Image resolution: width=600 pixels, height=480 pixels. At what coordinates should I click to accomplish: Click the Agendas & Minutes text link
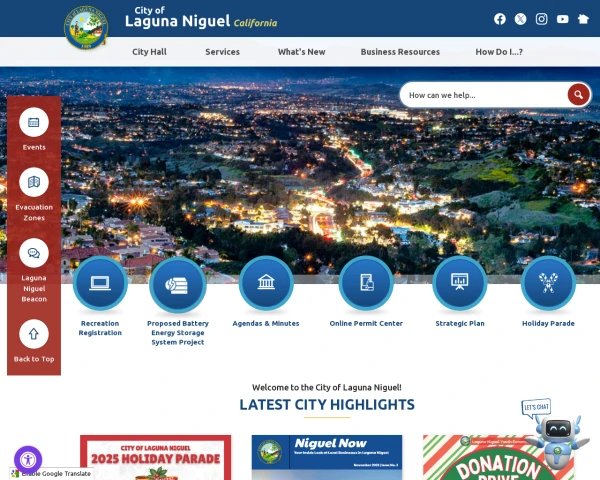coord(266,323)
